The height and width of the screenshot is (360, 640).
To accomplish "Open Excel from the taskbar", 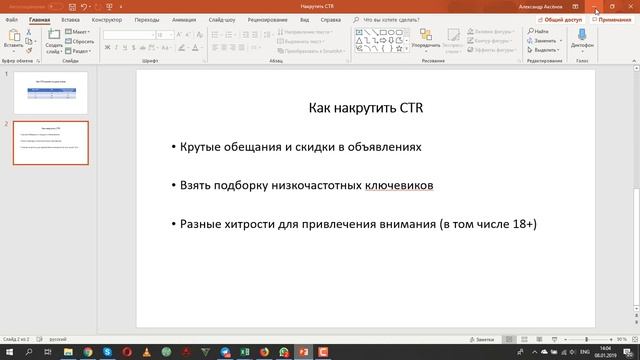I will (x=245, y=352).
